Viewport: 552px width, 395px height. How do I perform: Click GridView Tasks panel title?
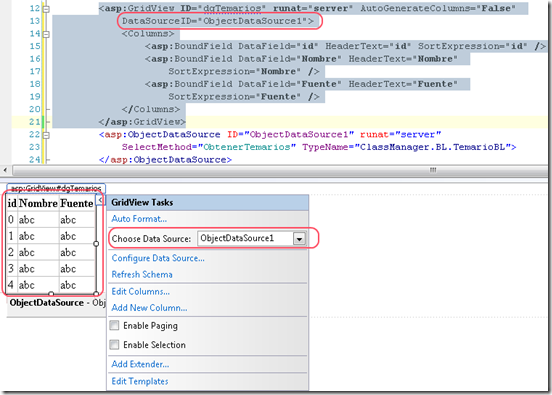pyautogui.click(x=142, y=202)
